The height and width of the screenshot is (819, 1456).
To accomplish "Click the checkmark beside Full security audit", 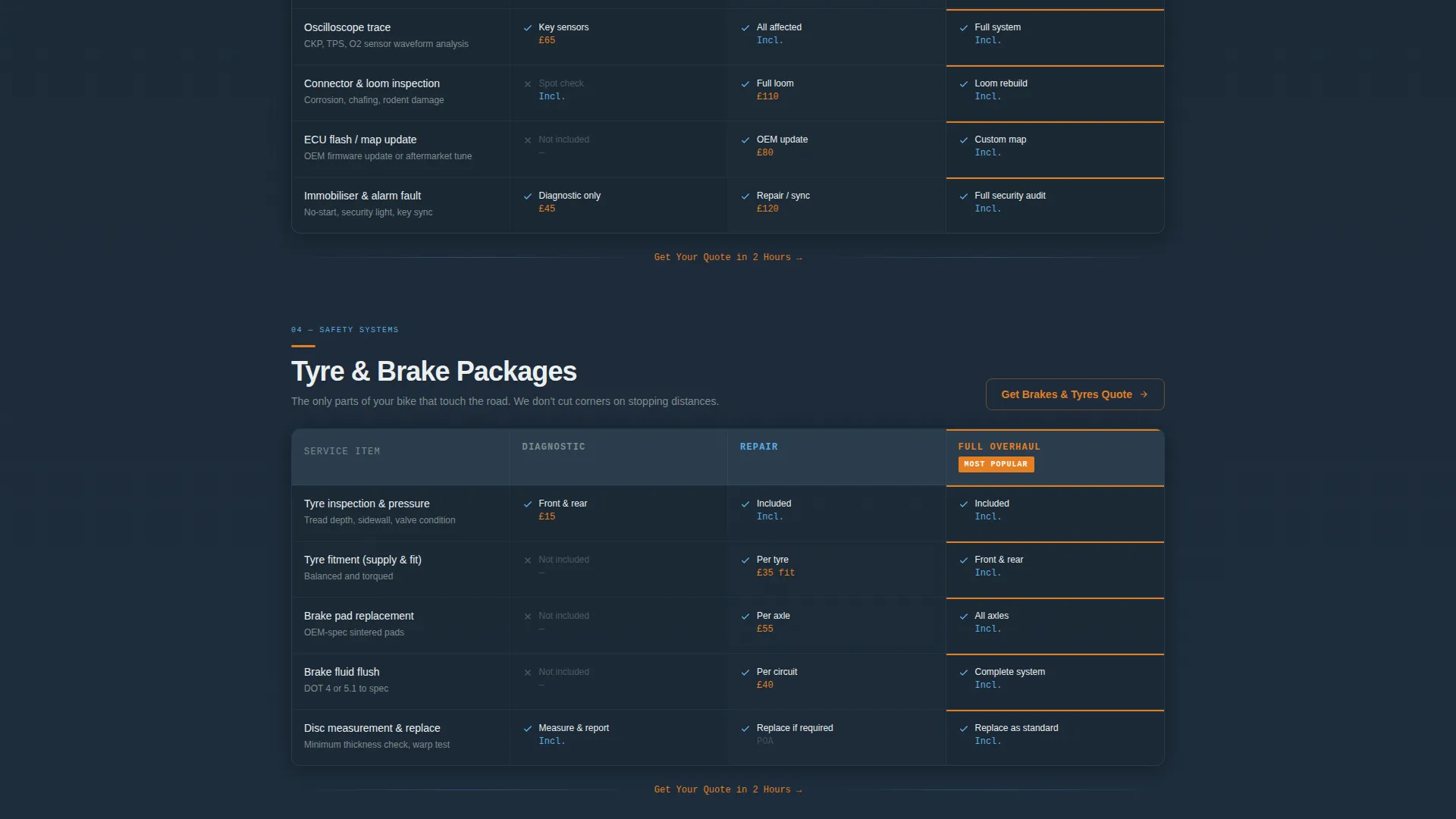I will coord(964,196).
